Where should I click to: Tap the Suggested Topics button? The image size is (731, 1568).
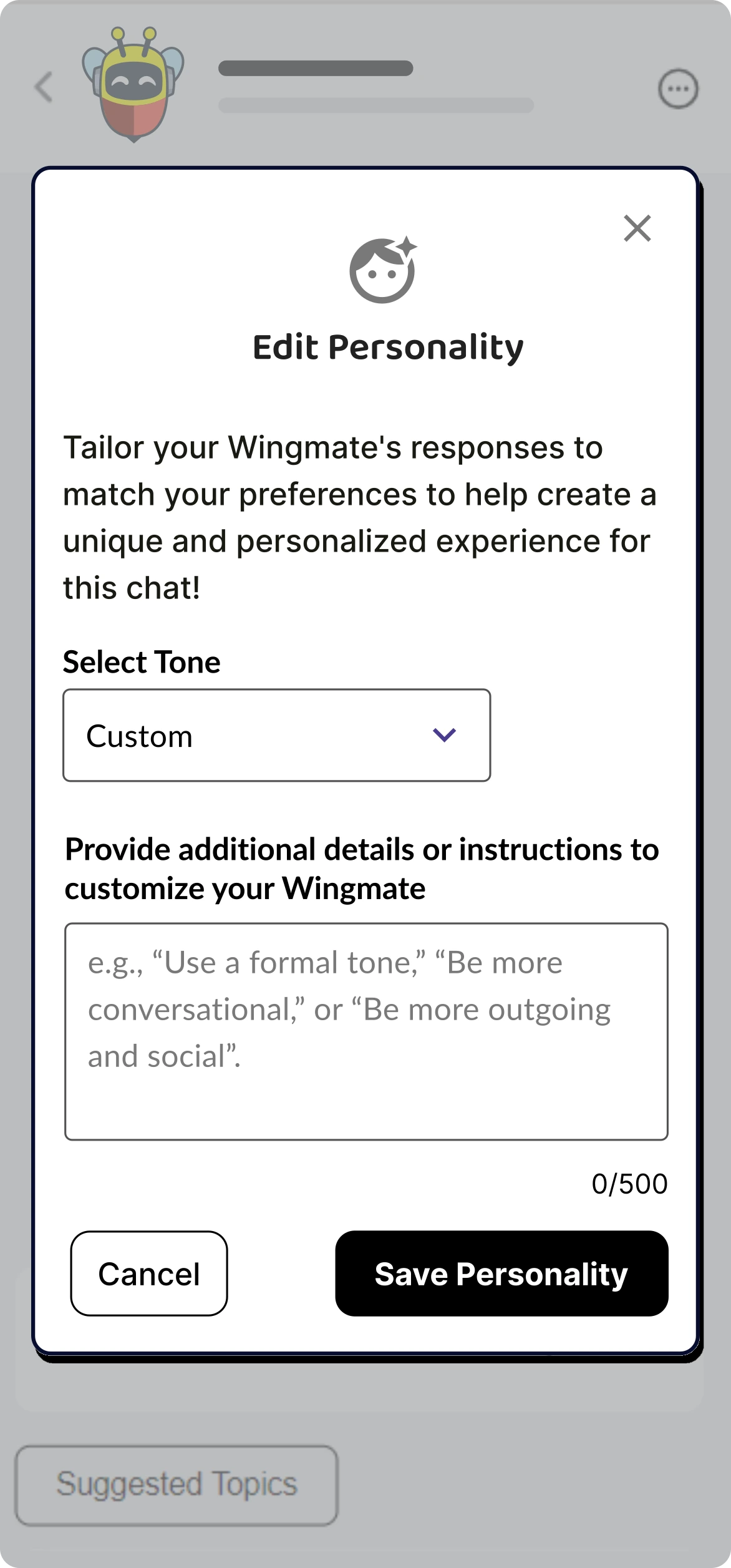click(177, 1485)
